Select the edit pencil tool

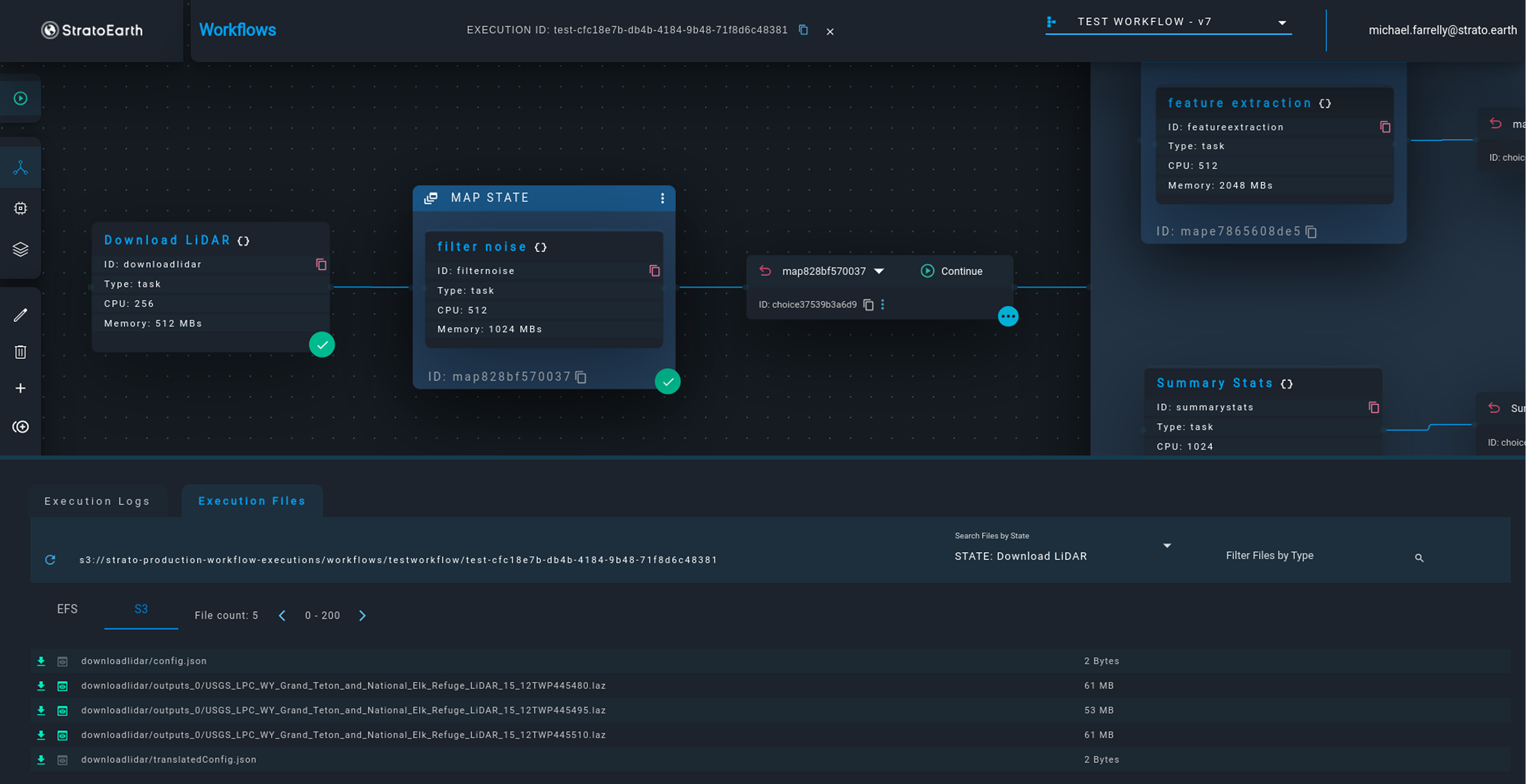tap(21, 314)
